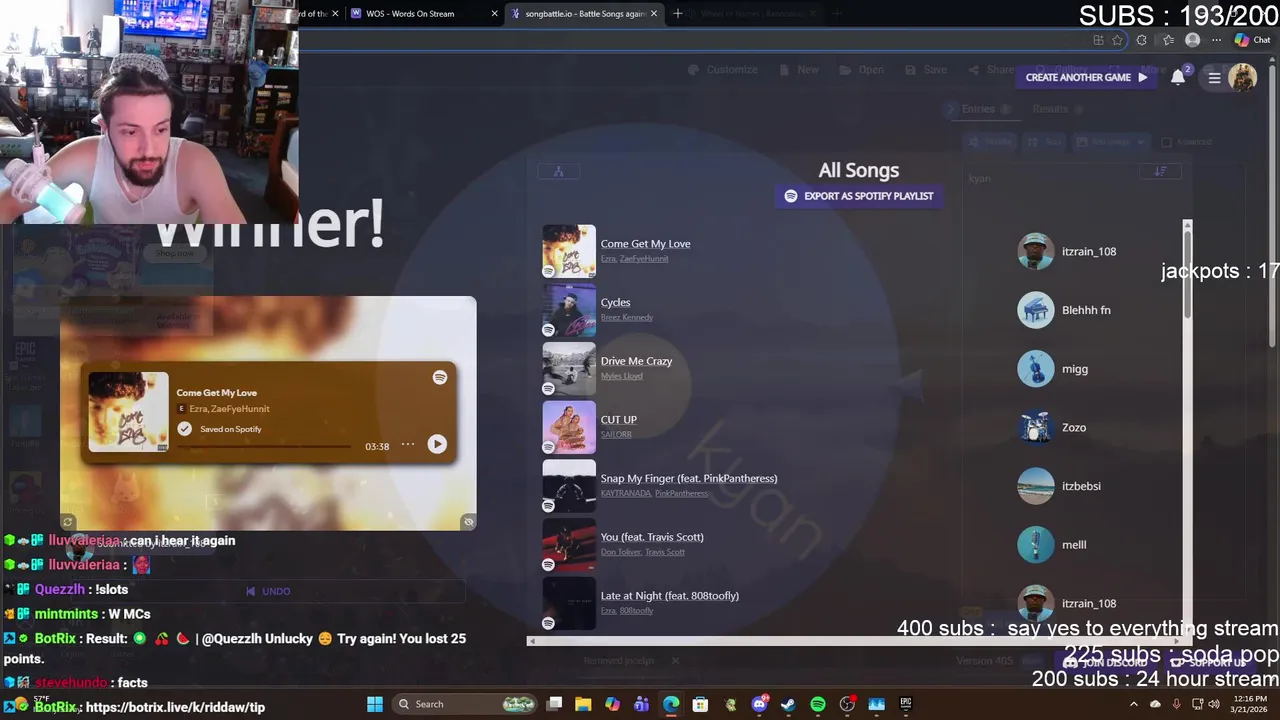Open Come Get My Love song thumbnail in list
Screen dimensions: 1280x720
coord(569,251)
